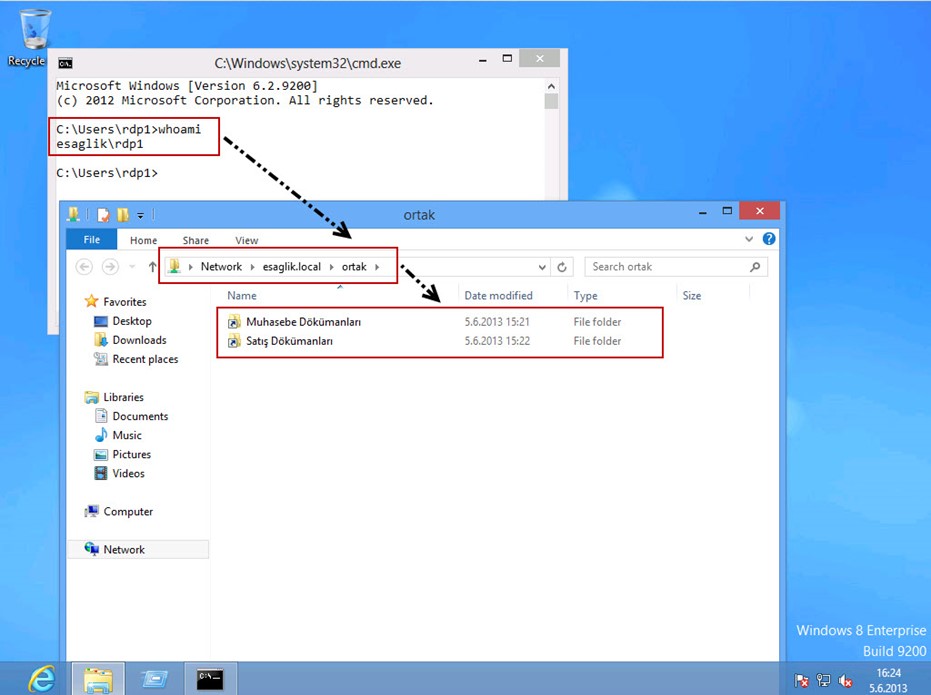Image resolution: width=931 pixels, height=695 pixels.
Task: Switch to the Home ribbon tab
Action: 144,240
